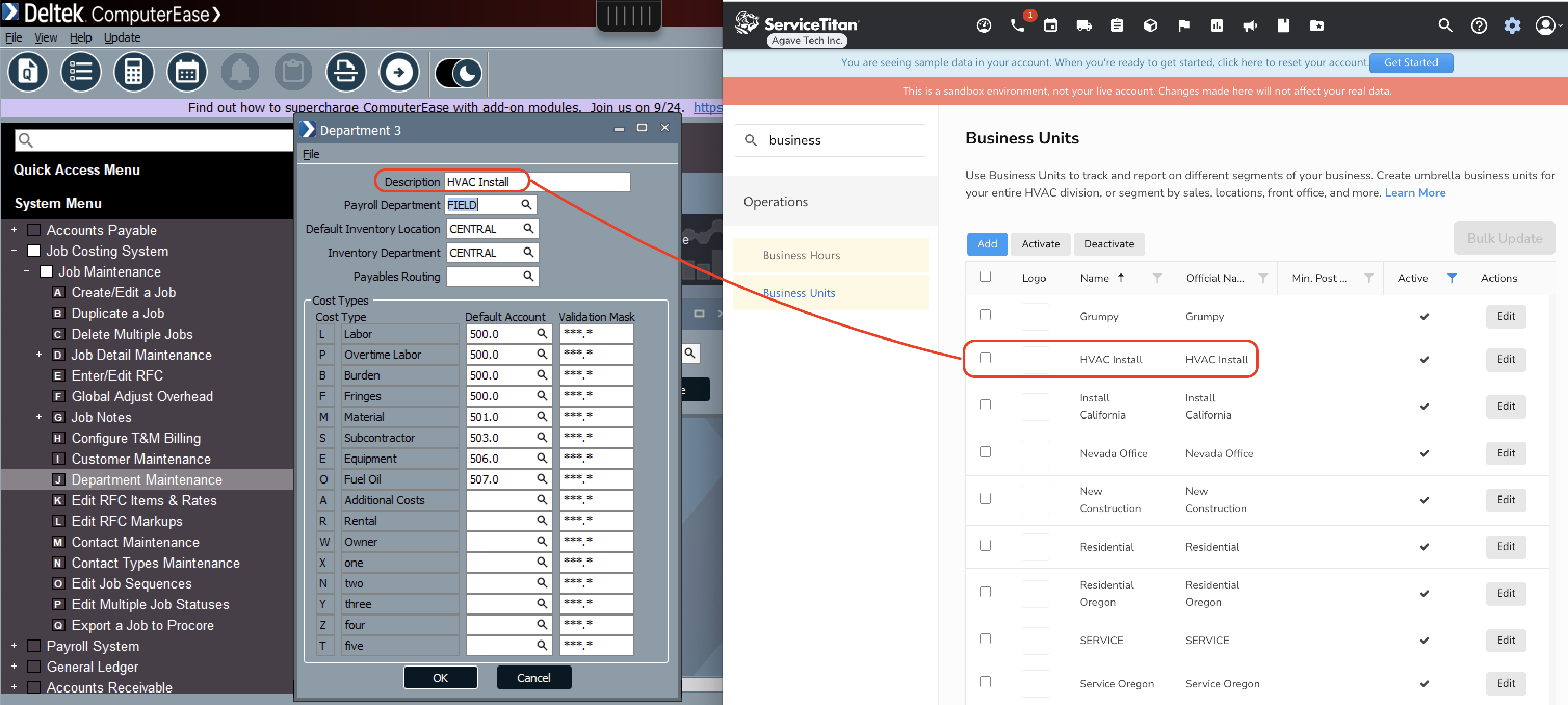Open the calculator toolbar icon

click(133, 72)
